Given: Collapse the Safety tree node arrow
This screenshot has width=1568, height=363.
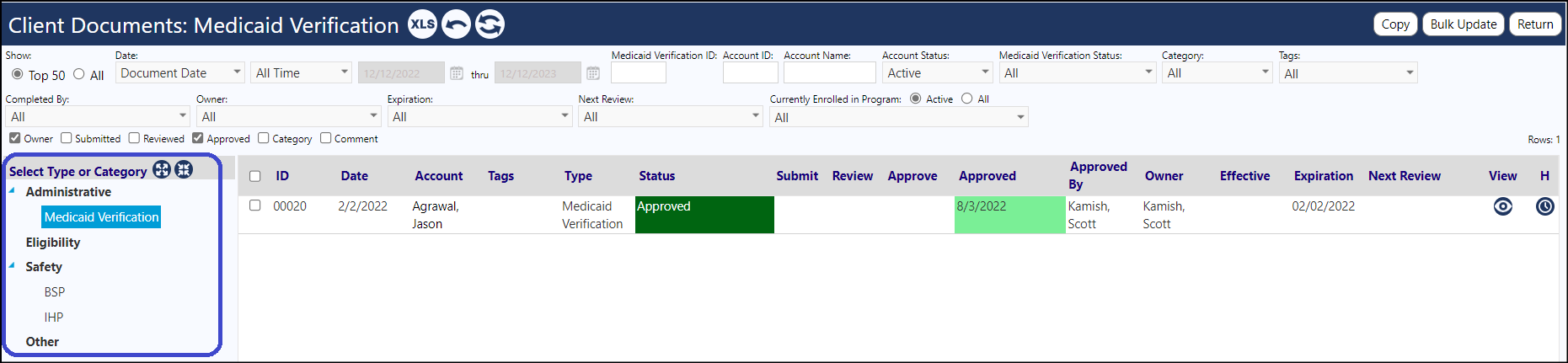Looking at the screenshot, I should pos(12,265).
